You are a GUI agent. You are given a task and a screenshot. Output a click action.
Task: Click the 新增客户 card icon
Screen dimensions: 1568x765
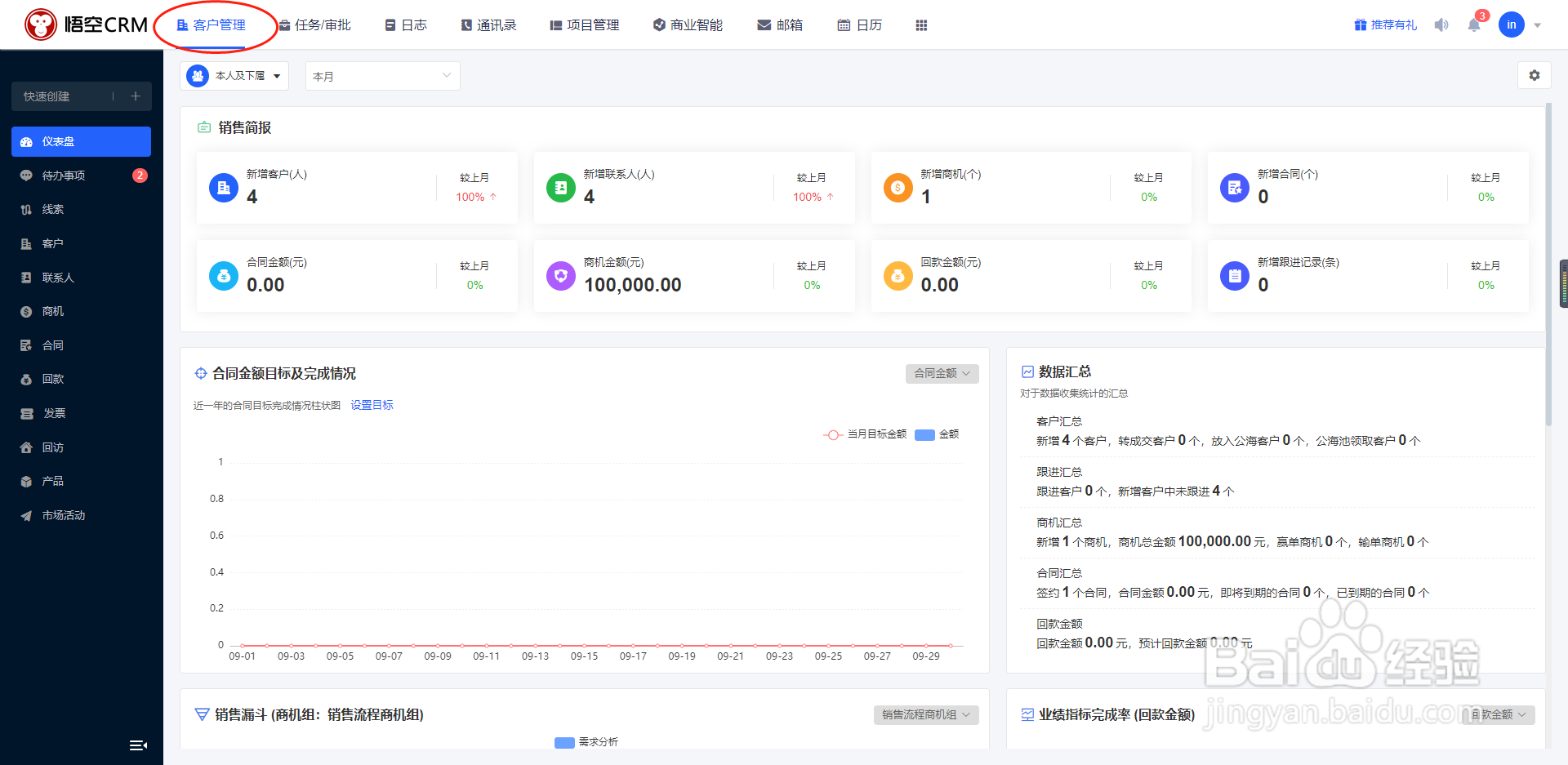tap(224, 188)
